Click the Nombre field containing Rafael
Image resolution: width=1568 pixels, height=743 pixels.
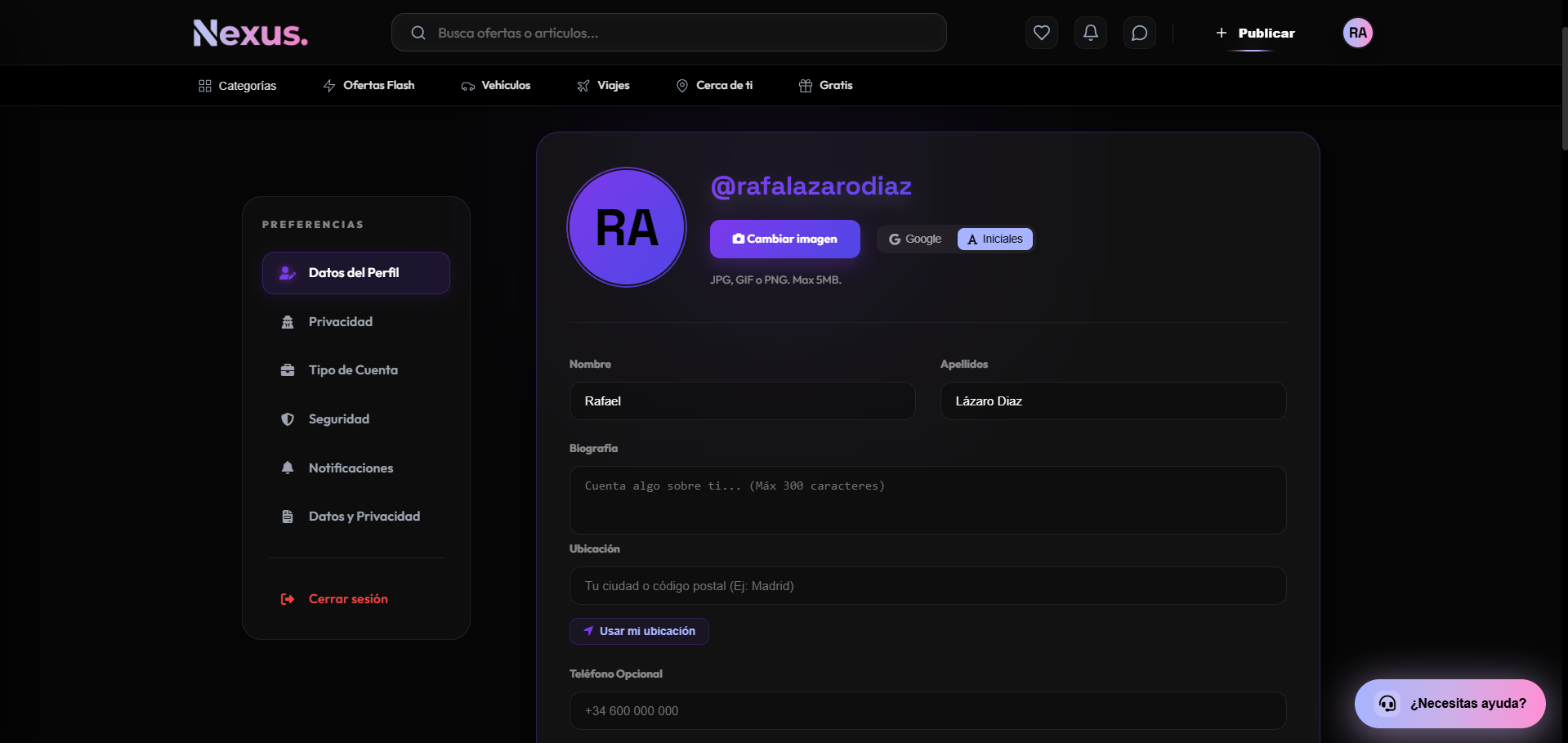coord(743,401)
